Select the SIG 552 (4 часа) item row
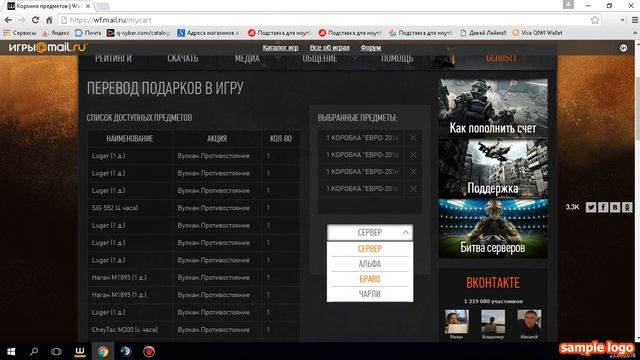Viewport: 640px width, 360px height. click(194, 208)
